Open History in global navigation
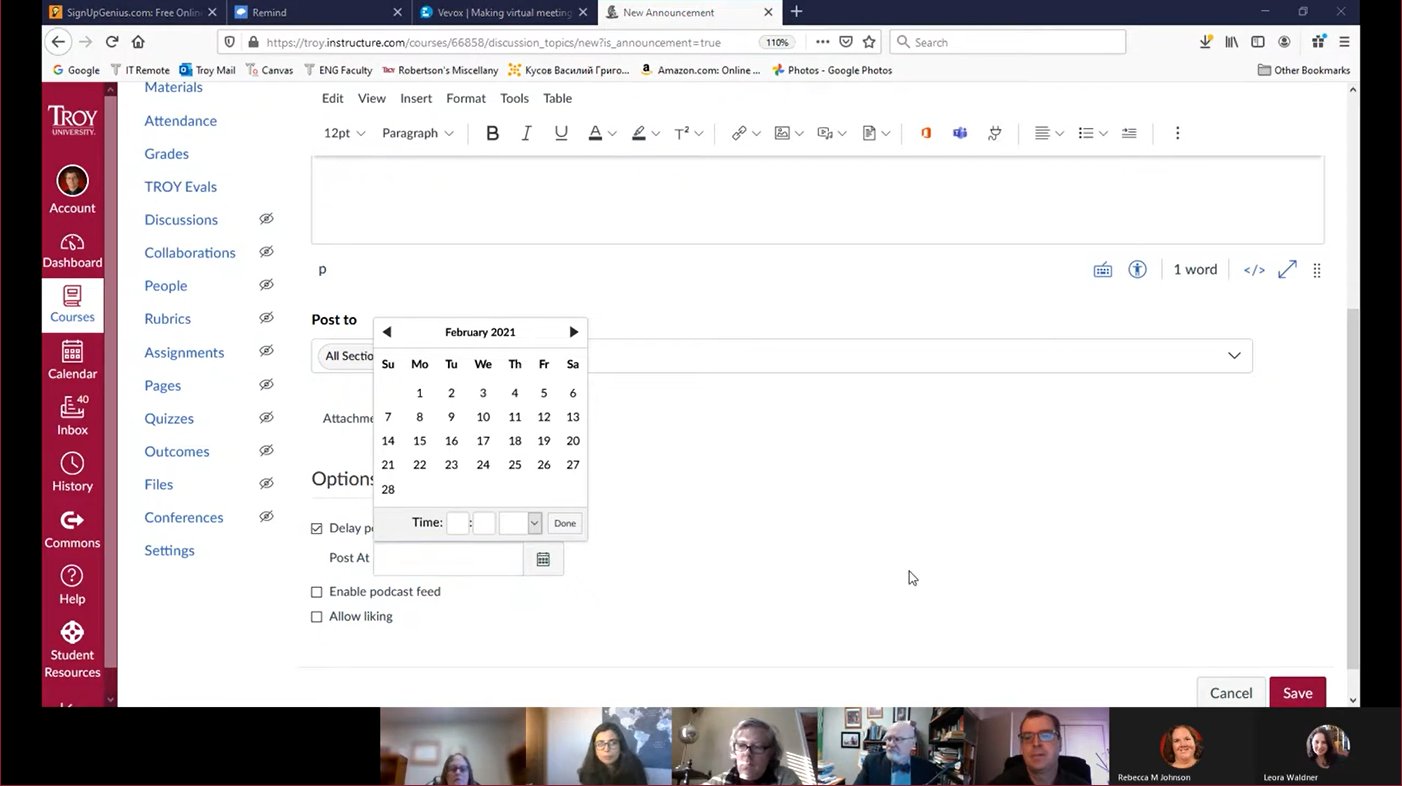Screen dimensions: 1402x786 pyautogui.click(x=72, y=472)
